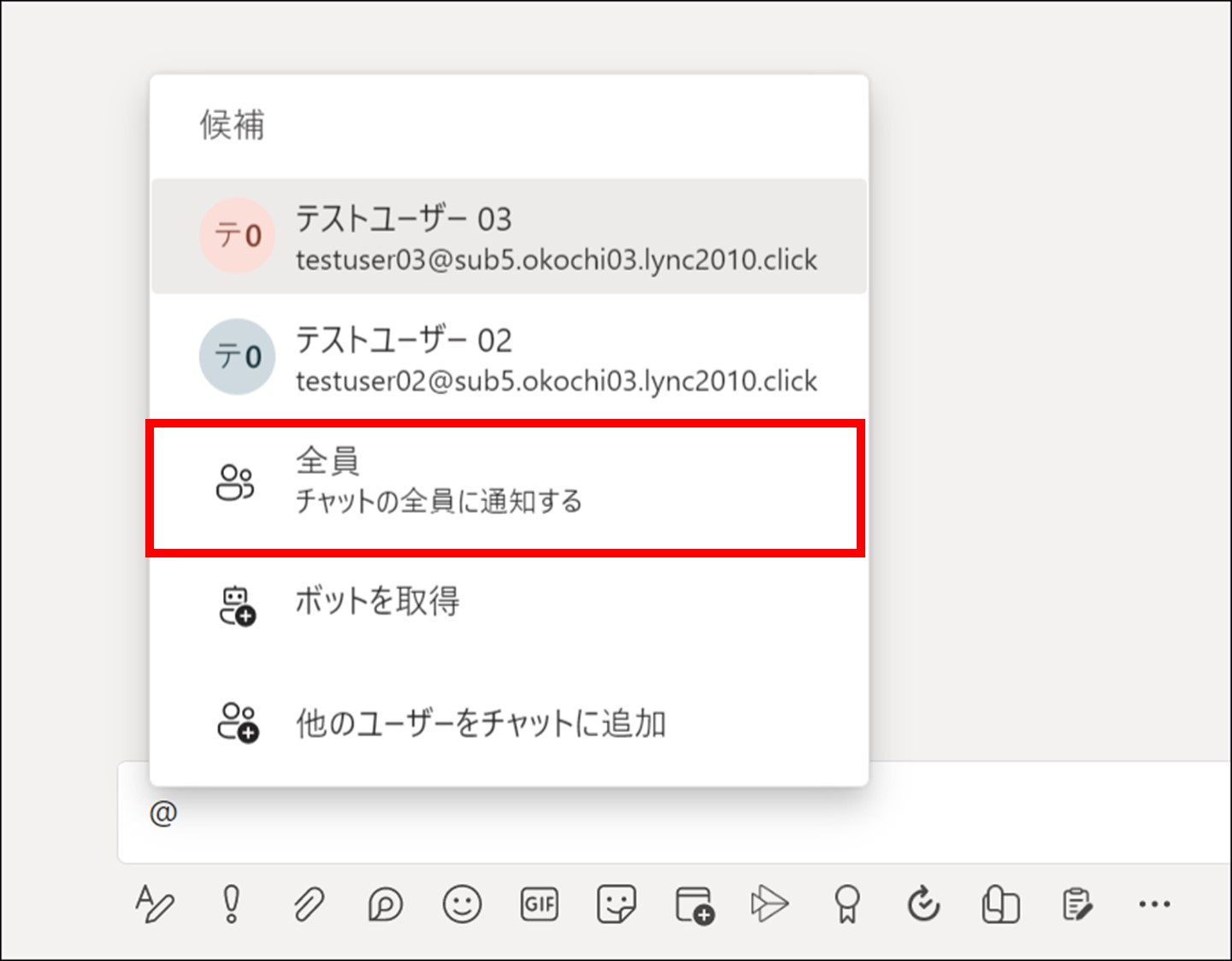Schedule message send with the clock icon

923,903
